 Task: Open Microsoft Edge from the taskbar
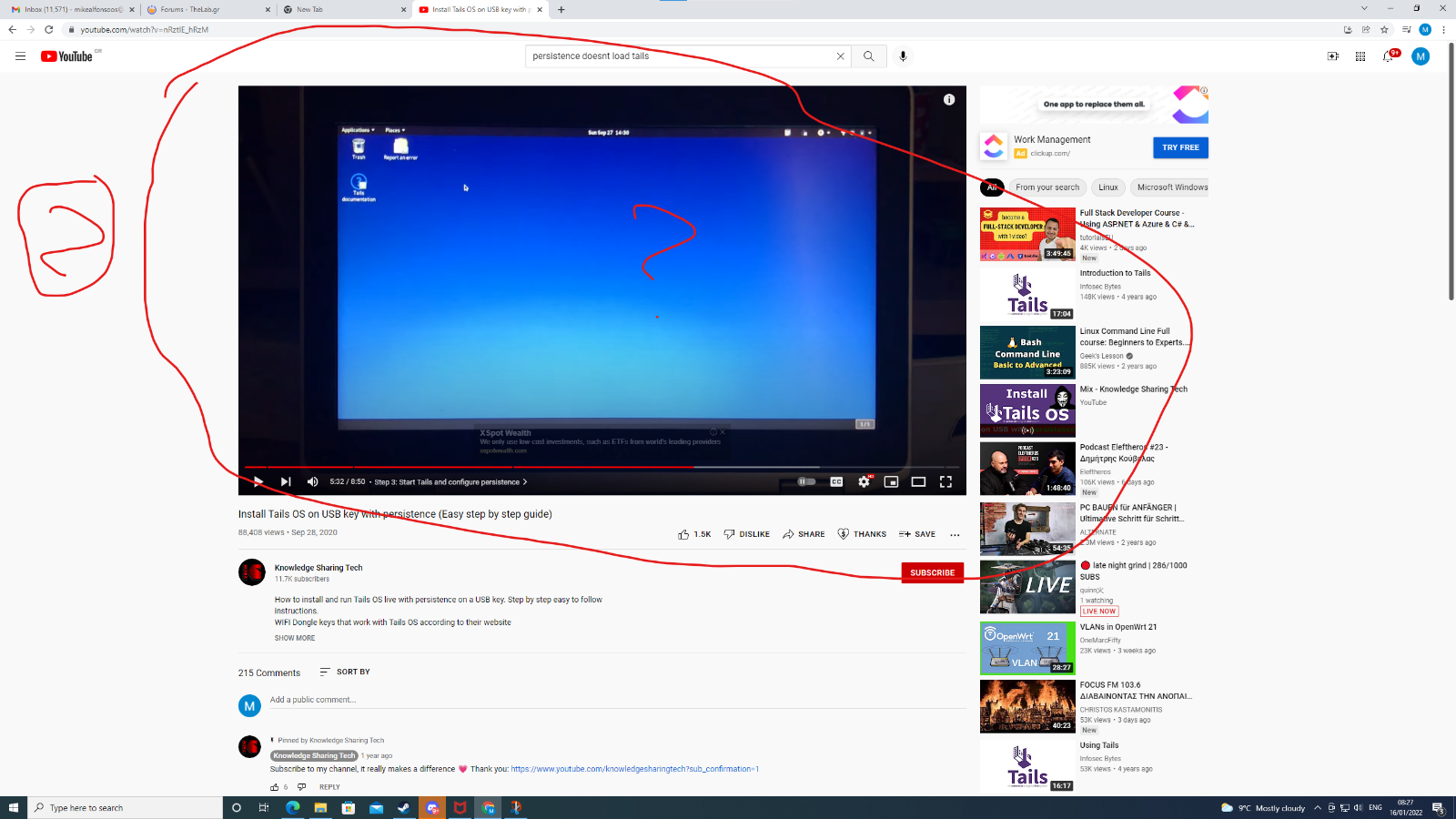(x=292, y=808)
